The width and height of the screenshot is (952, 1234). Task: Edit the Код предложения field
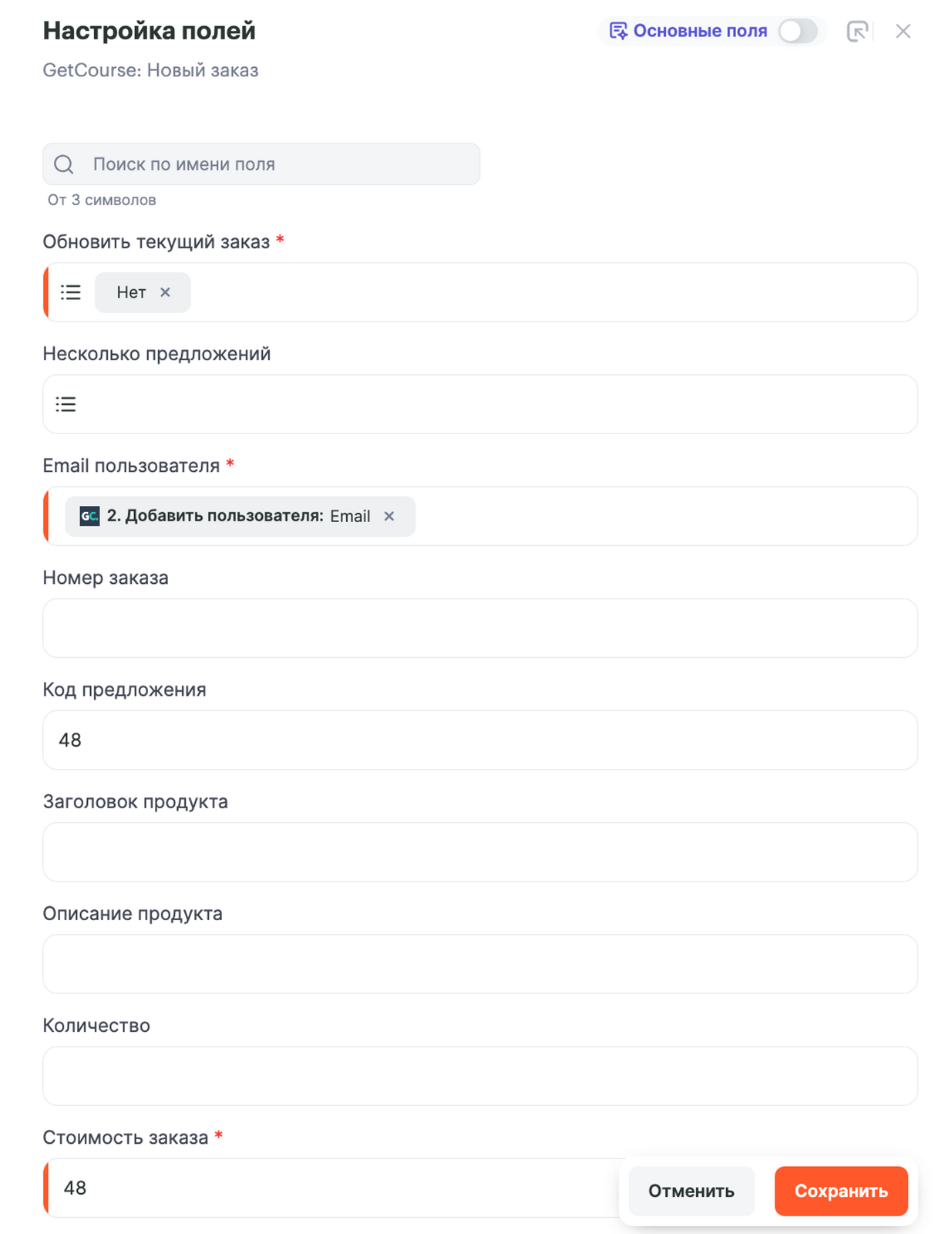pos(479,740)
